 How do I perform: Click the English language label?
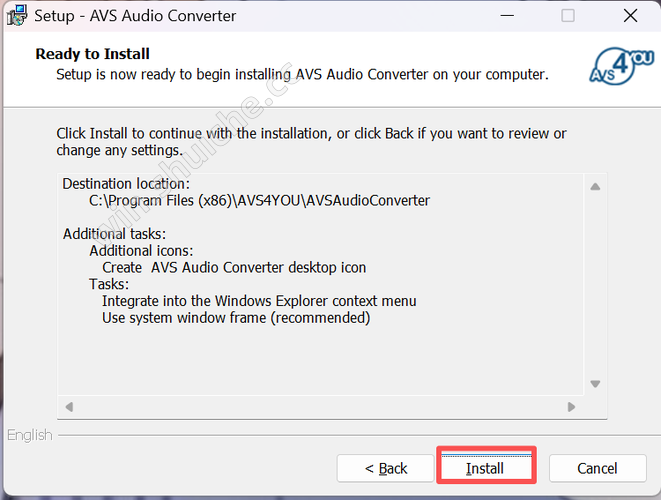[x=27, y=435]
